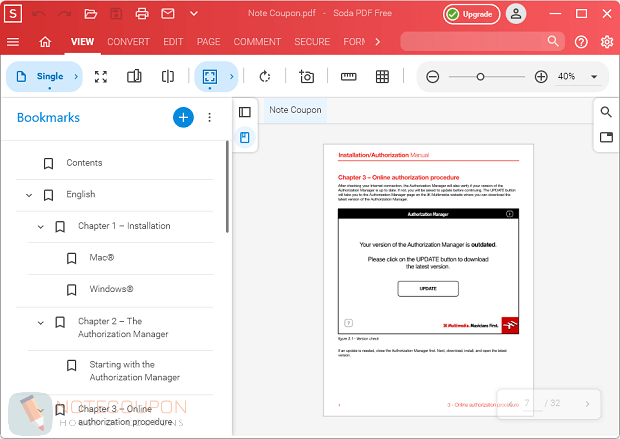Enter full screen mode
Viewport: 620px width, 439px height.
tap(101, 76)
